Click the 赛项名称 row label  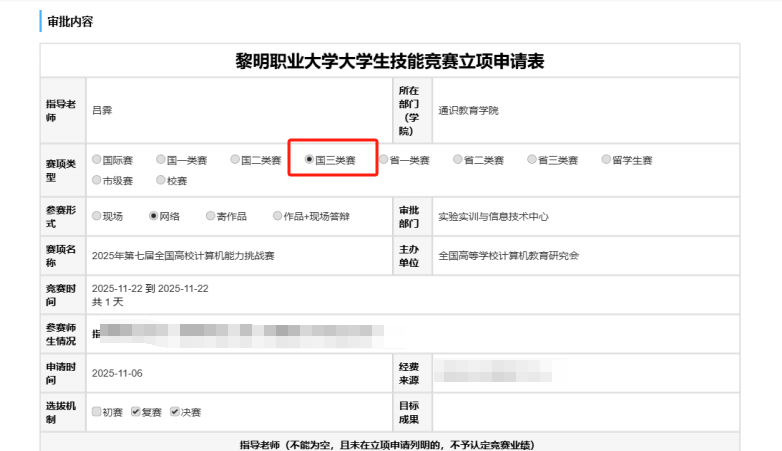point(61,255)
